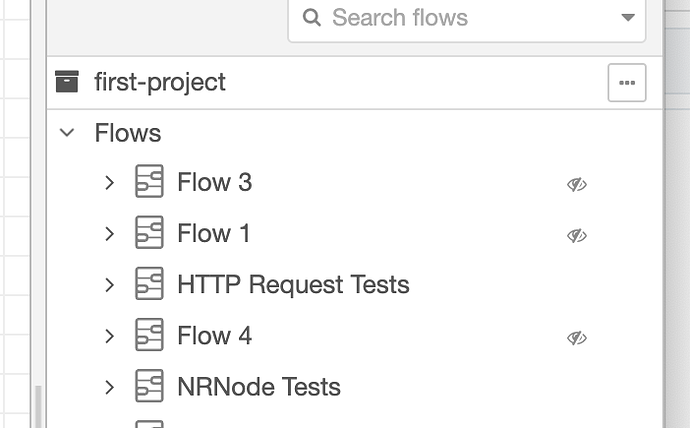This screenshot has width=690, height=428.
Task: Click the Flow 4 flow icon
Action: [x=149, y=335]
